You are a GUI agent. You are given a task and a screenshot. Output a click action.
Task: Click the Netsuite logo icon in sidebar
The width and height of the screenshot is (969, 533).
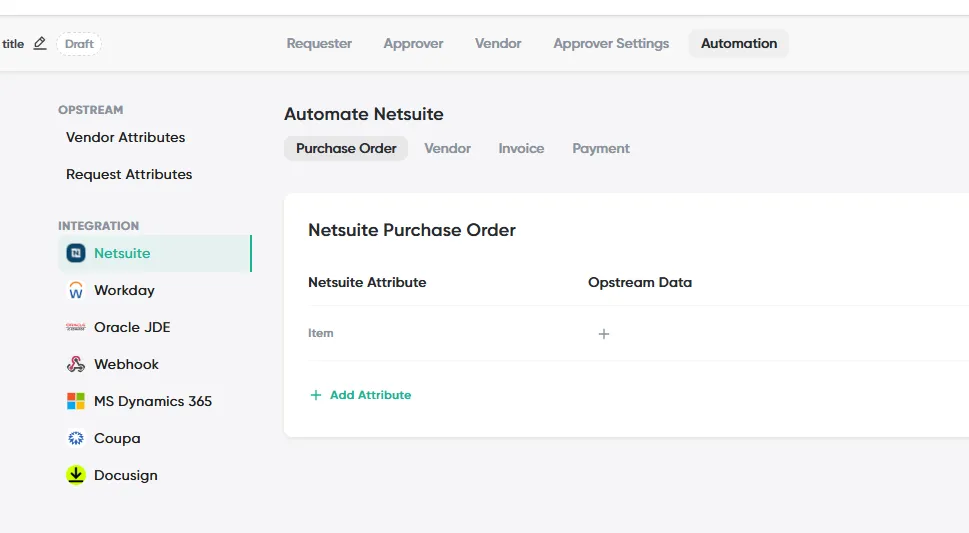tap(76, 253)
